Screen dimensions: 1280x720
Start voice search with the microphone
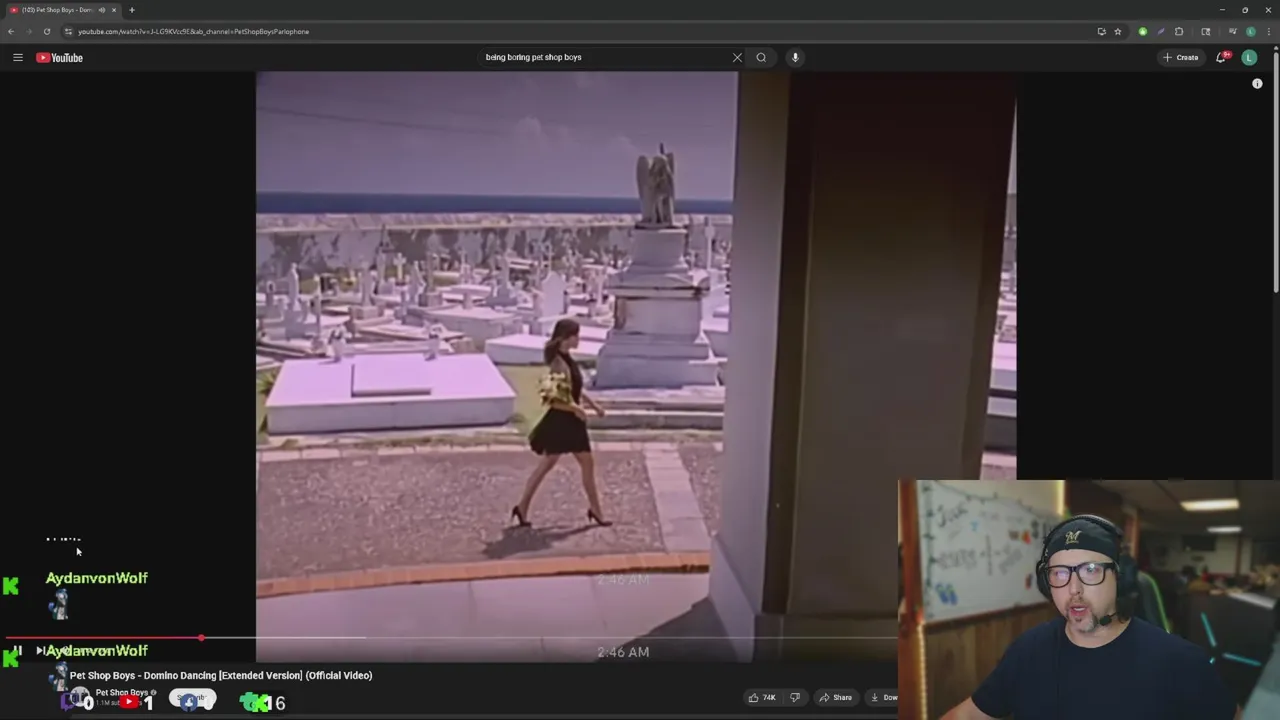coord(795,57)
